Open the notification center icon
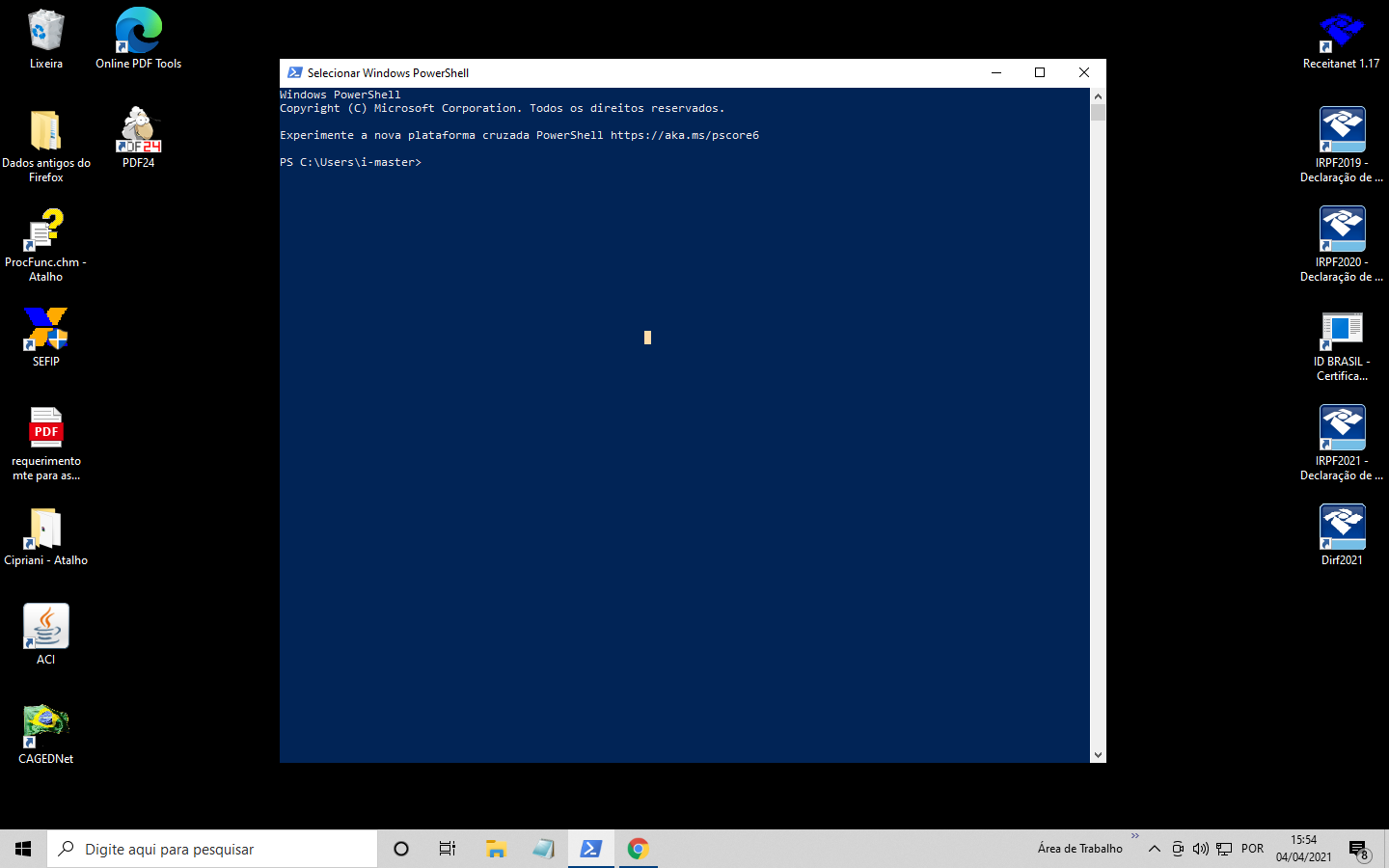 pos(1359,850)
